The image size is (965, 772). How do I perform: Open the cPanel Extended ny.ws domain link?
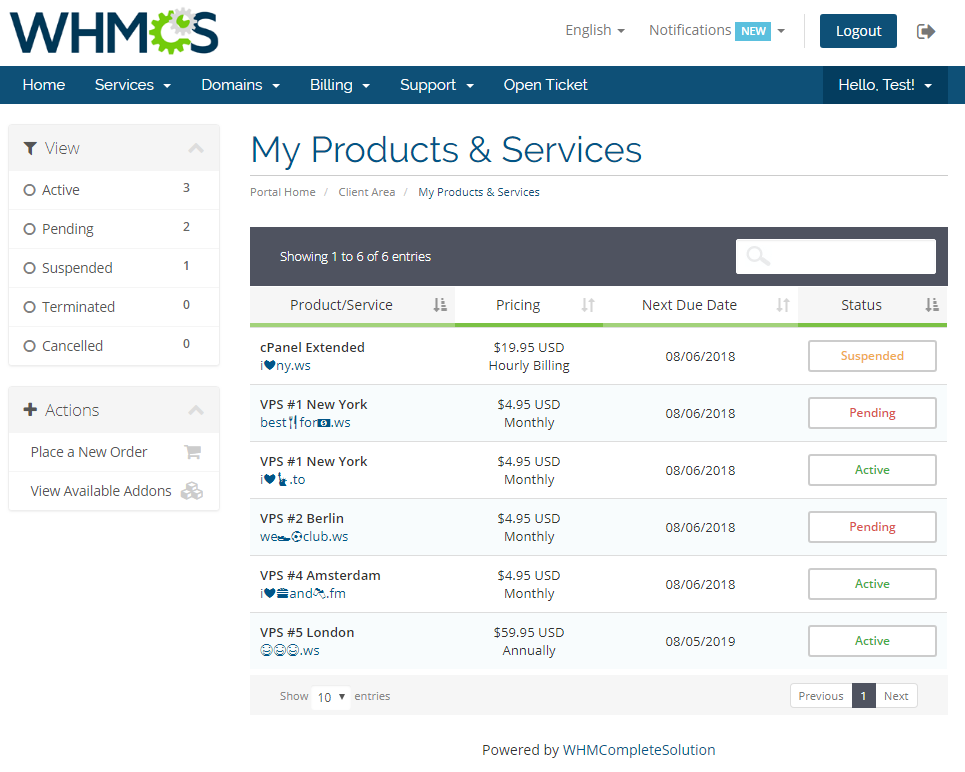tap(285, 366)
